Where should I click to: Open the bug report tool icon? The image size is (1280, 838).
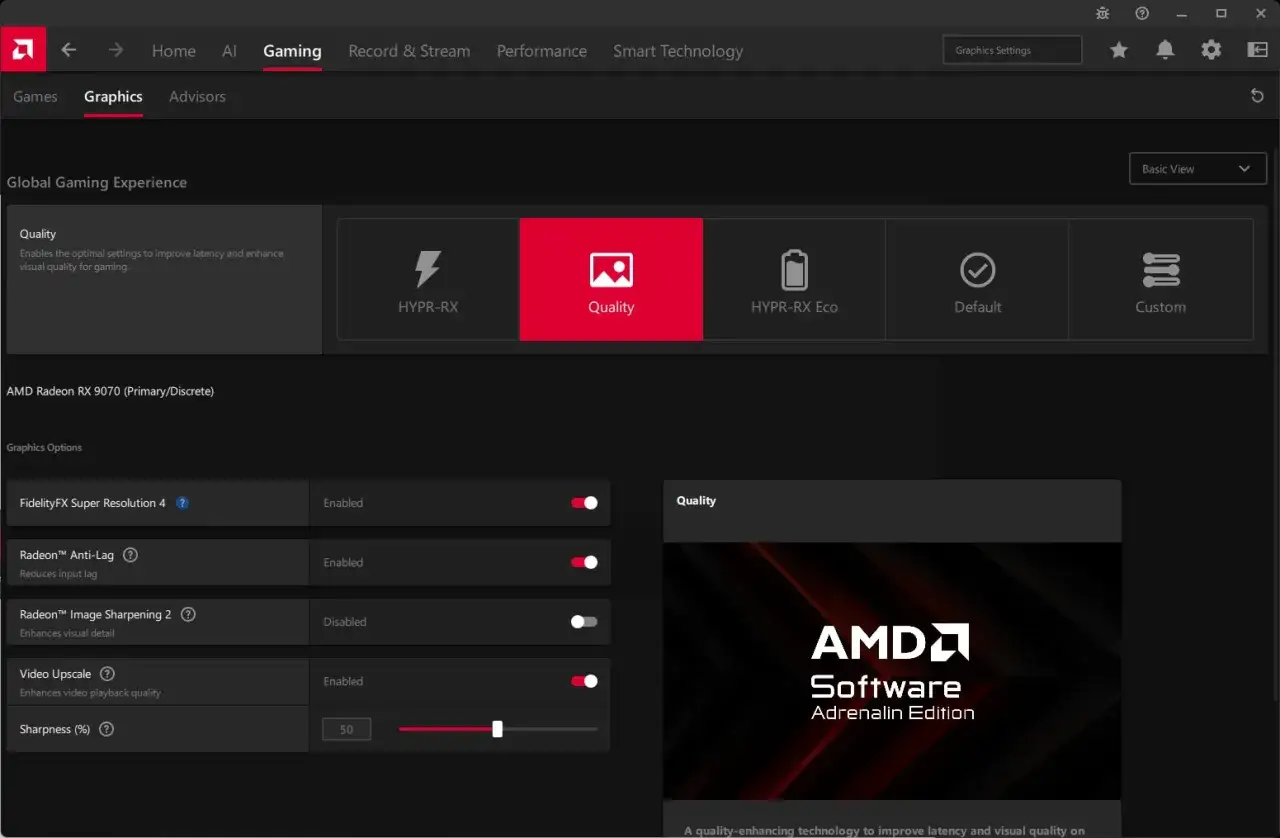point(1103,13)
